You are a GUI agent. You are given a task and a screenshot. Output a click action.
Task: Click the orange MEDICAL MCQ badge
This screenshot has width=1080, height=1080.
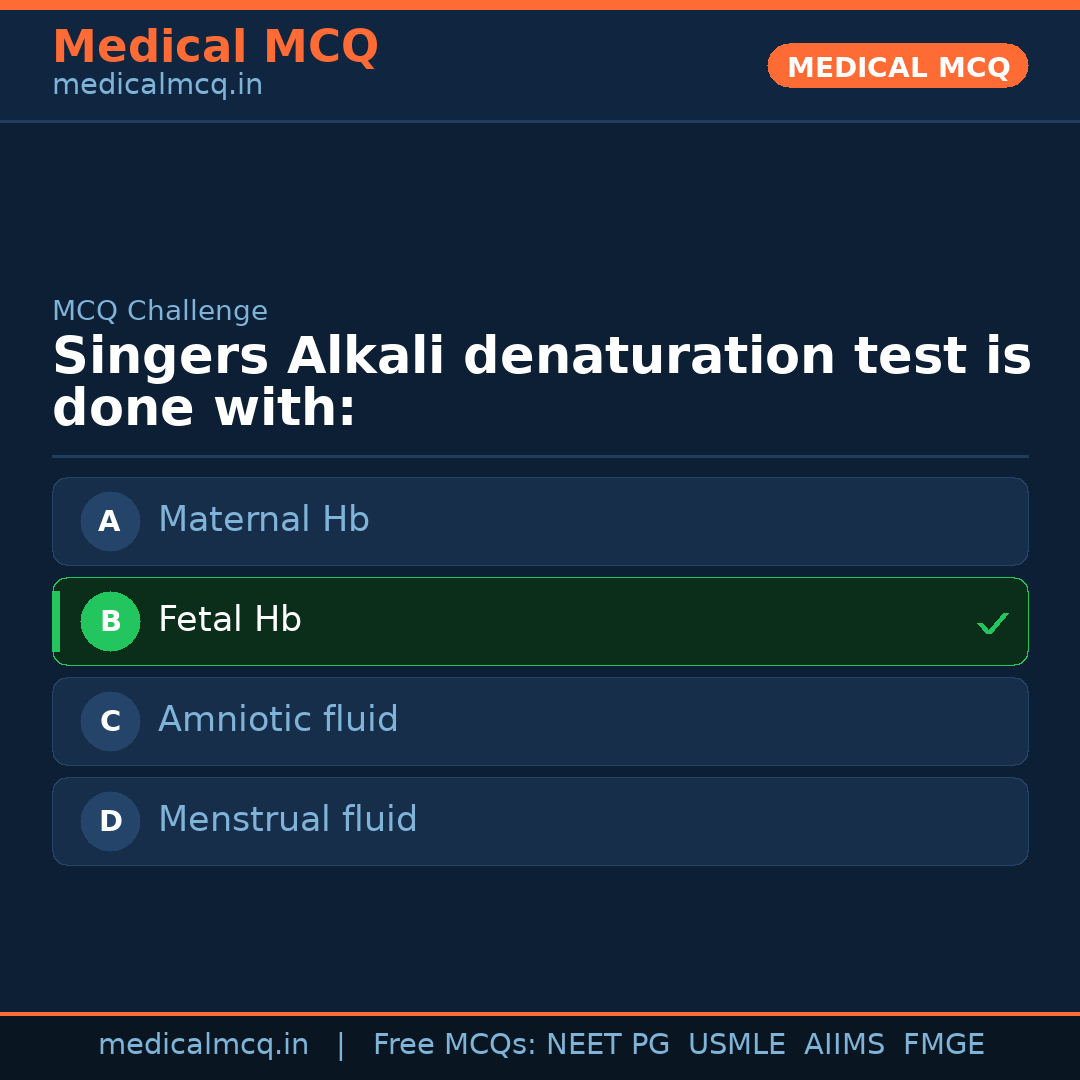tap(897, 66)
